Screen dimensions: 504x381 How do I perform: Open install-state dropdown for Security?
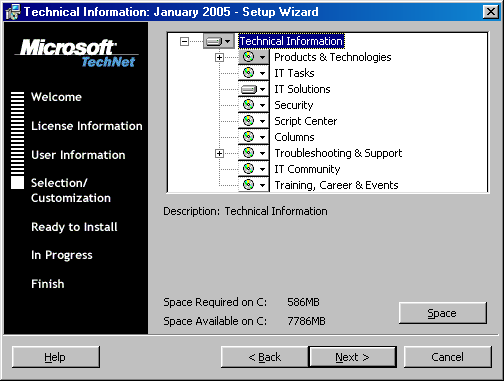254,105
